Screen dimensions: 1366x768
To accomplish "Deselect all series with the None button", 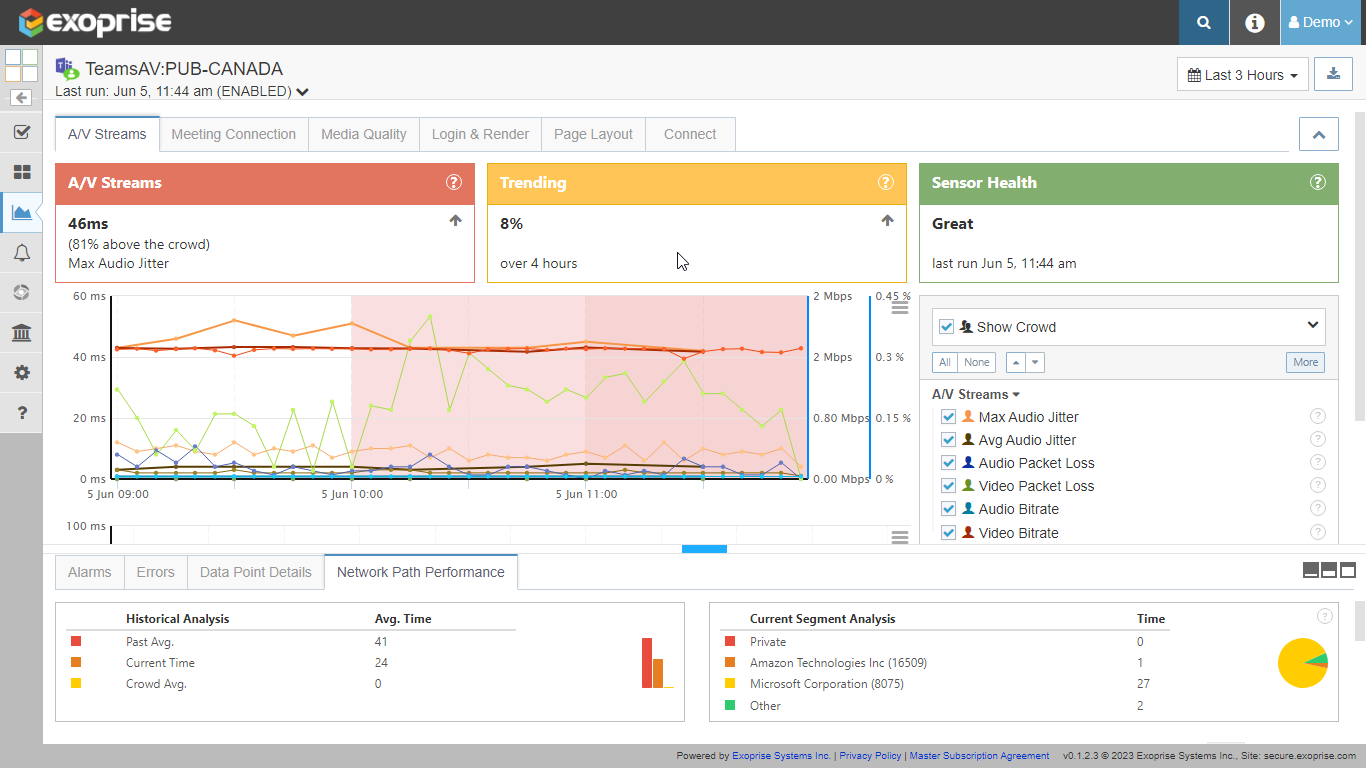I will click(977, 362).
